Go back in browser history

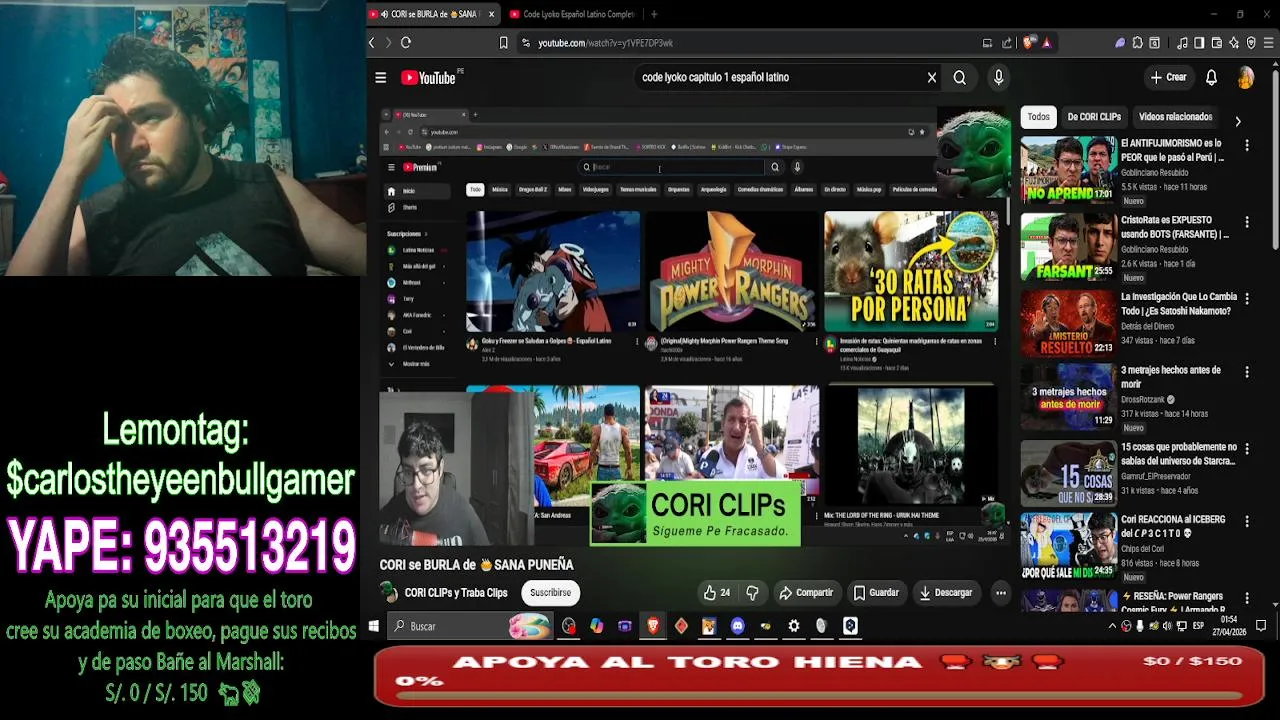(372, 43)
